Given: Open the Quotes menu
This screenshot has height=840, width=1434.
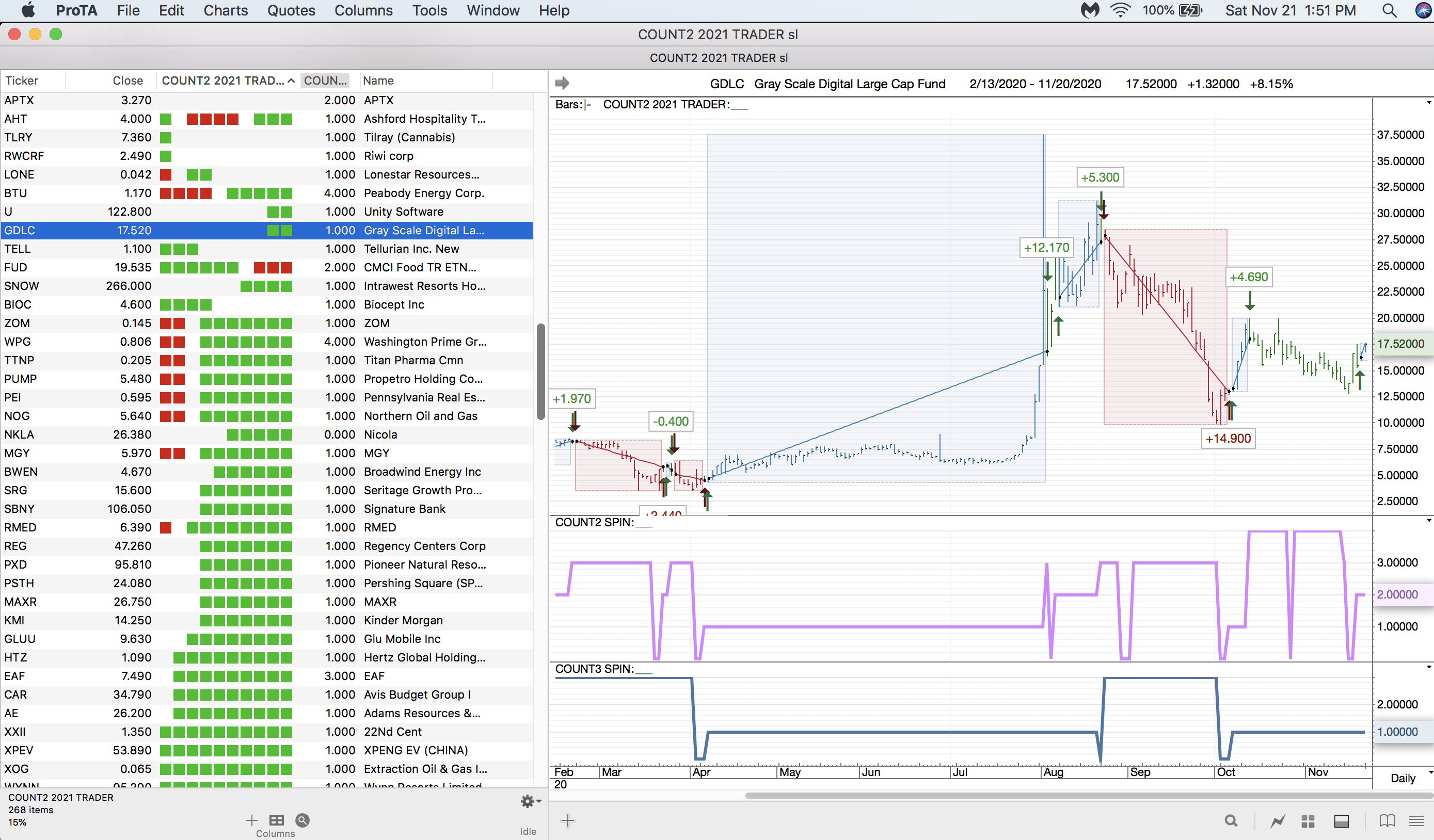Looking at the screenshot, I should tap(291, 10).
